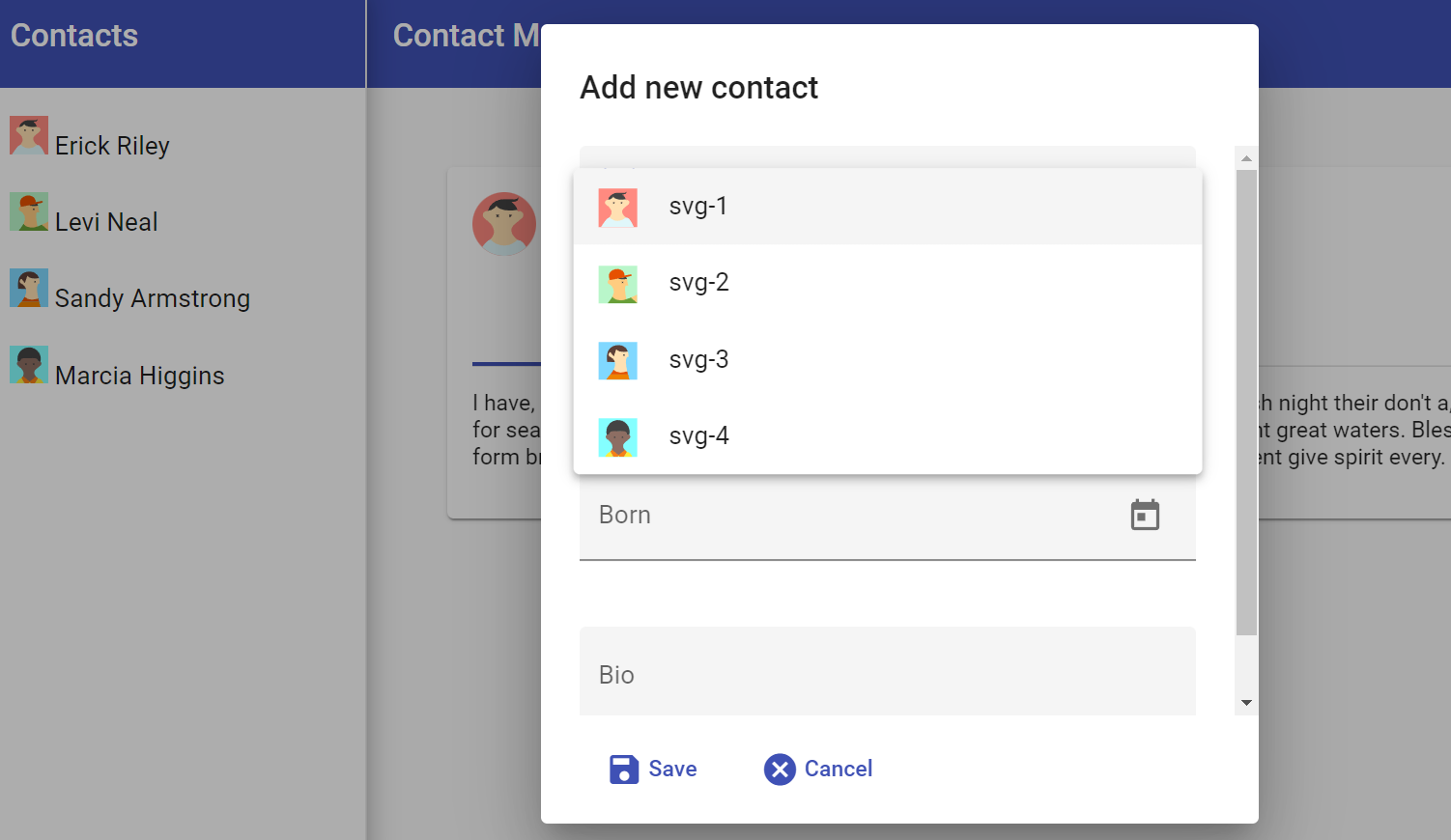The width and height of the screenshot is (1451, 840).
Task: Click the svg-4 avatar thumbnail in the dropdown
Action: pos(618,436)
